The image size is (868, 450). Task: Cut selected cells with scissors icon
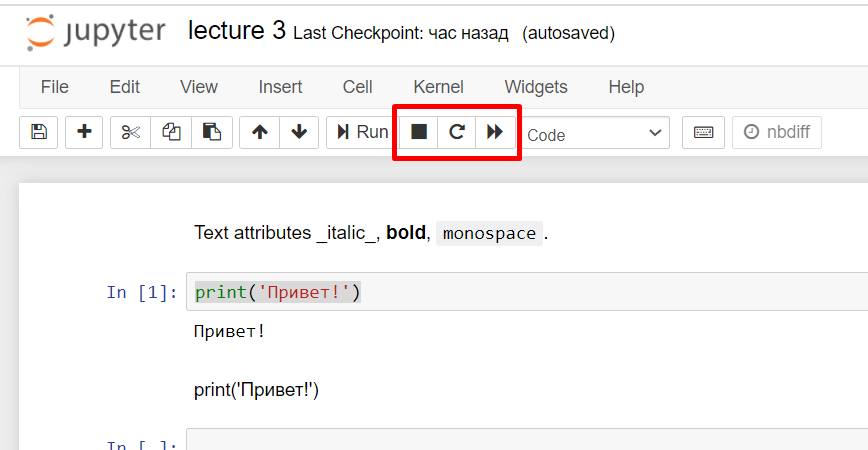[x=130, y=132]
